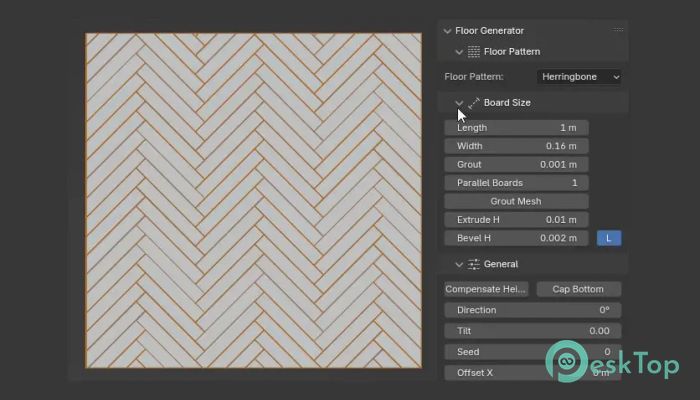Click the Floor Pattern: label text
This screenshot has width=700, height=400.
[474, 77]
